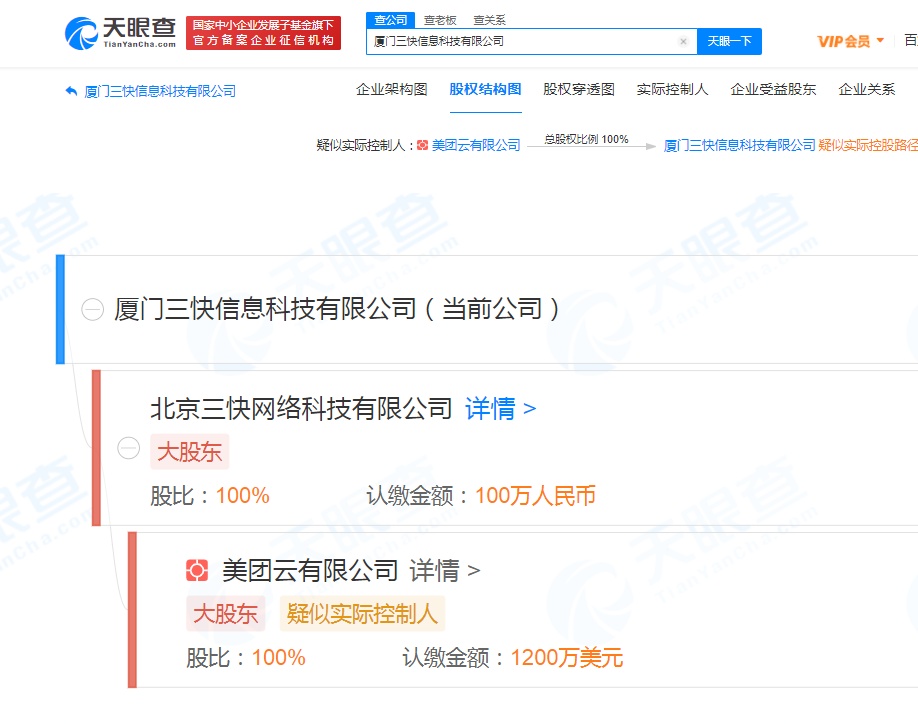918x724 pixels.
Task: Open the 实际控制人 tab
Action: pyautogui.click(x=673, y=89)
